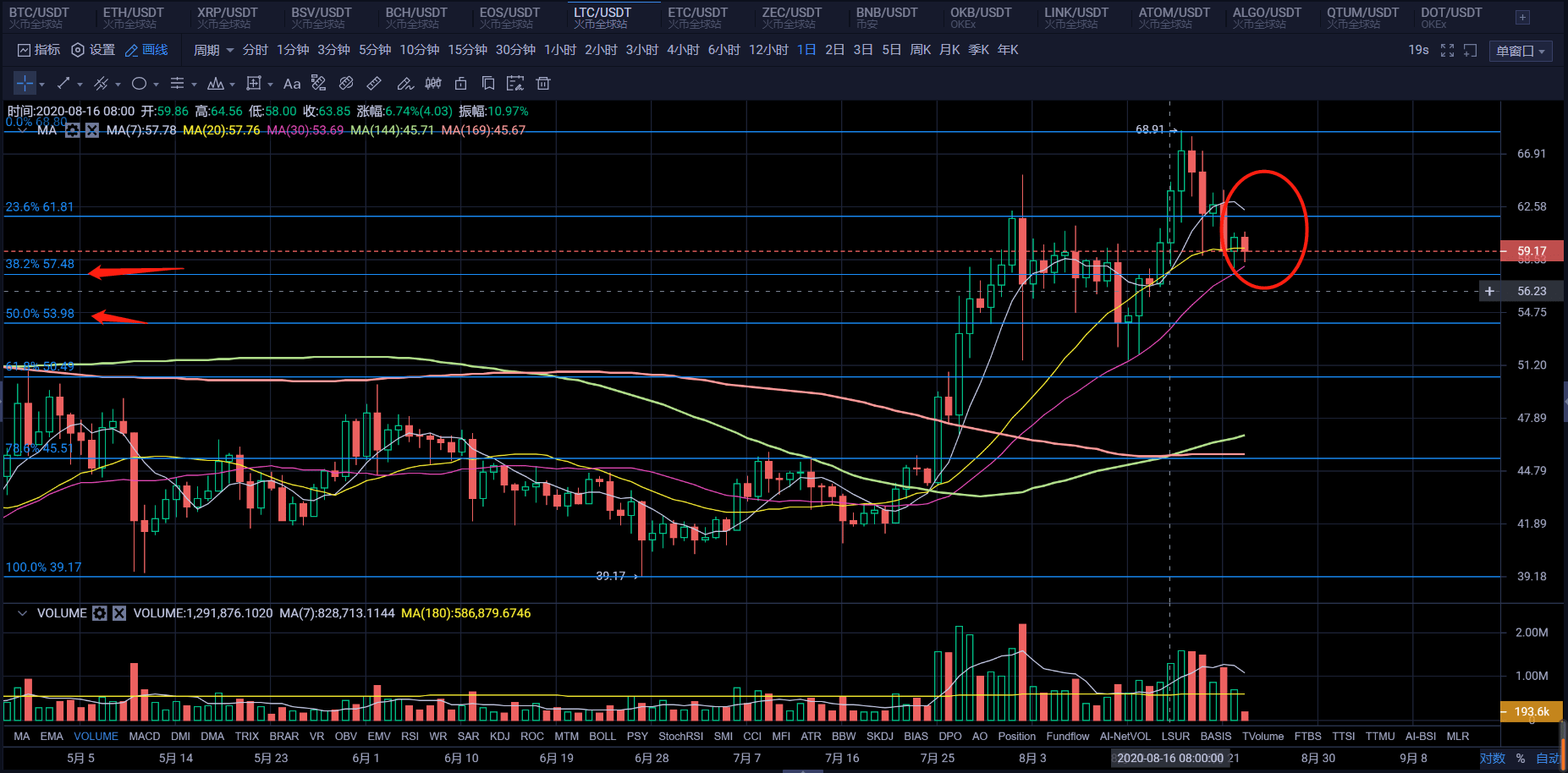
Task: Toggle the 画线 drawing toolbar
Action: tap(146, 50)
